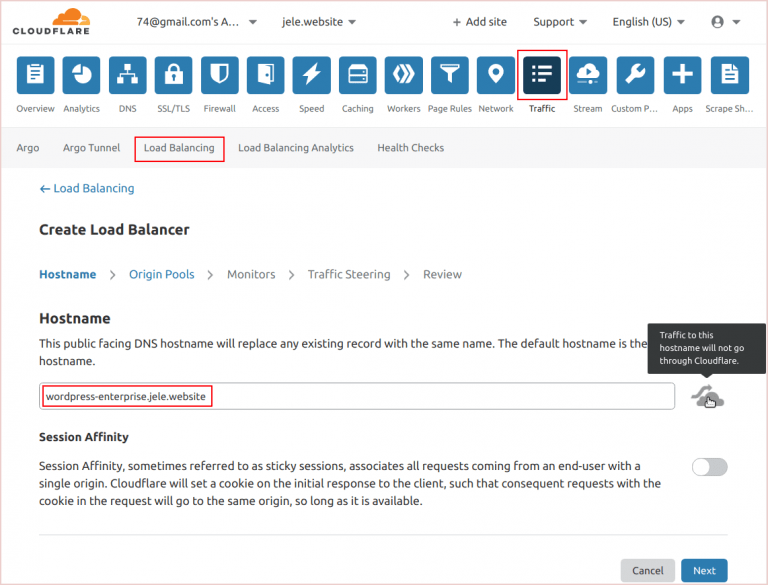Image resolution: width=768 pixels, height=585 pixels.
Task: Open the account selector dropdown
Action: point(196,22)
